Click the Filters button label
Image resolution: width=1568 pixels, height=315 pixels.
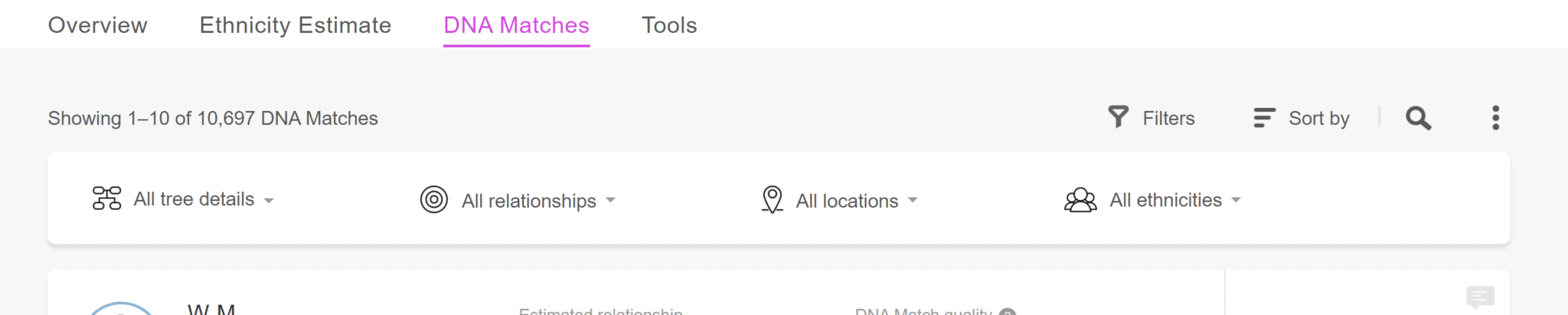coord(1168,118)
